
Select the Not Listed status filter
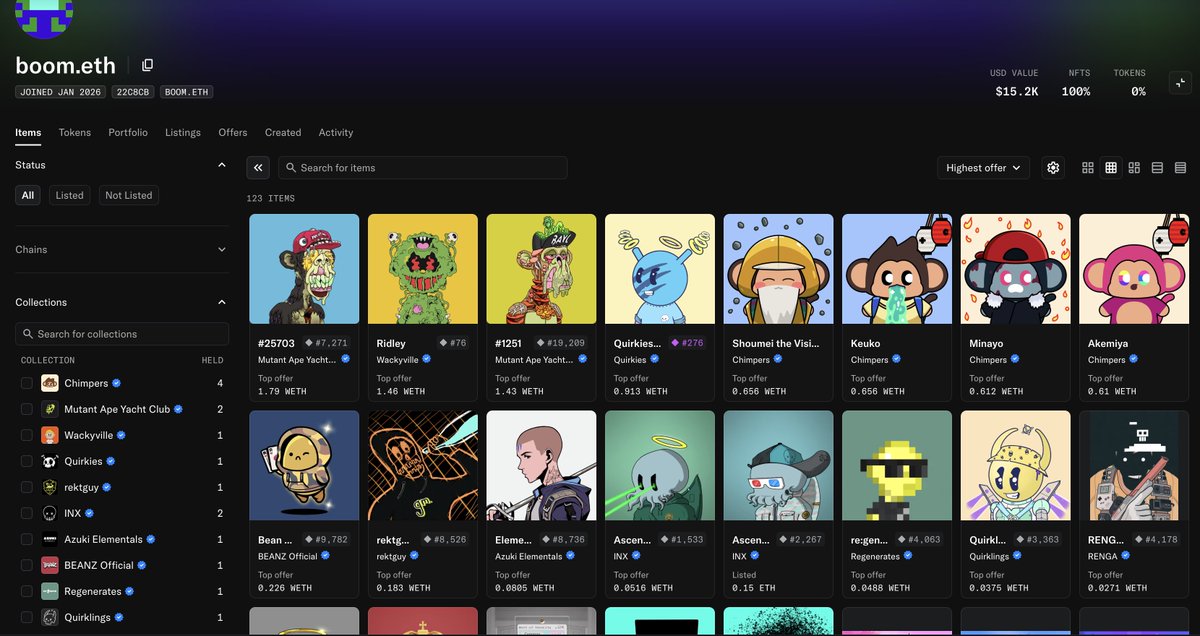[129, 195]
